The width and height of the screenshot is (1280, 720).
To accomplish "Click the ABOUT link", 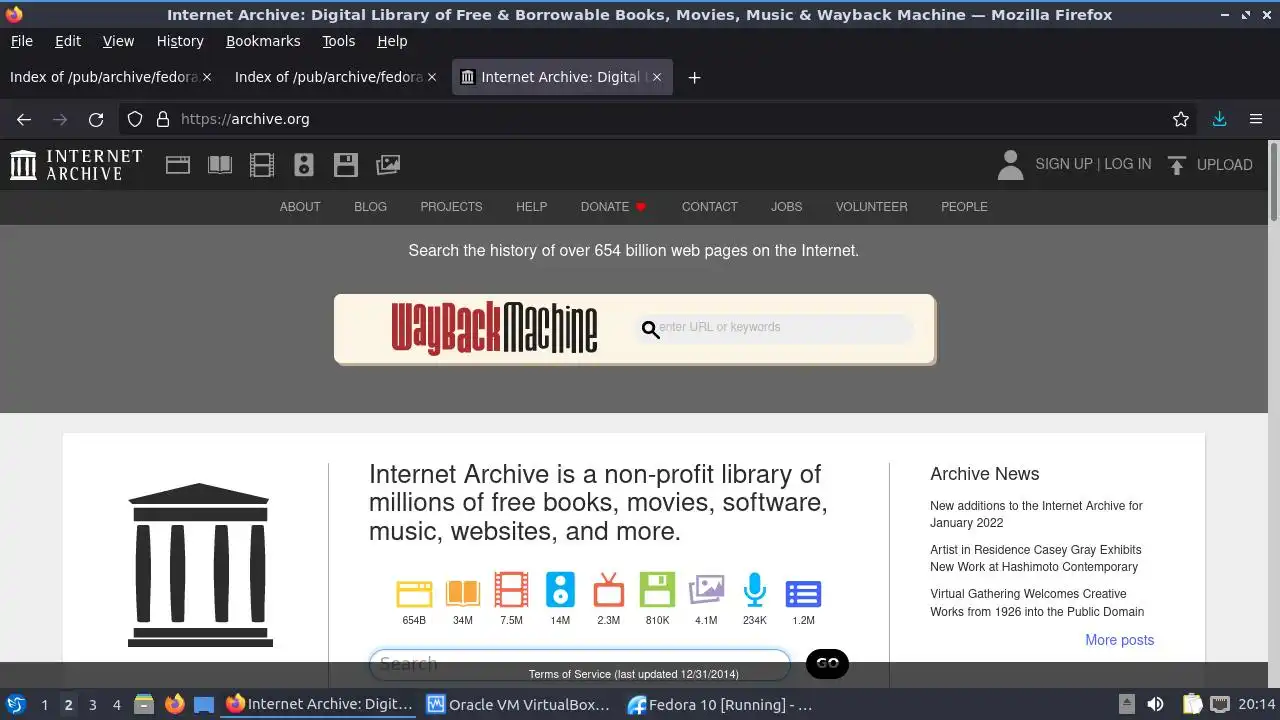I will pos(300,207).
